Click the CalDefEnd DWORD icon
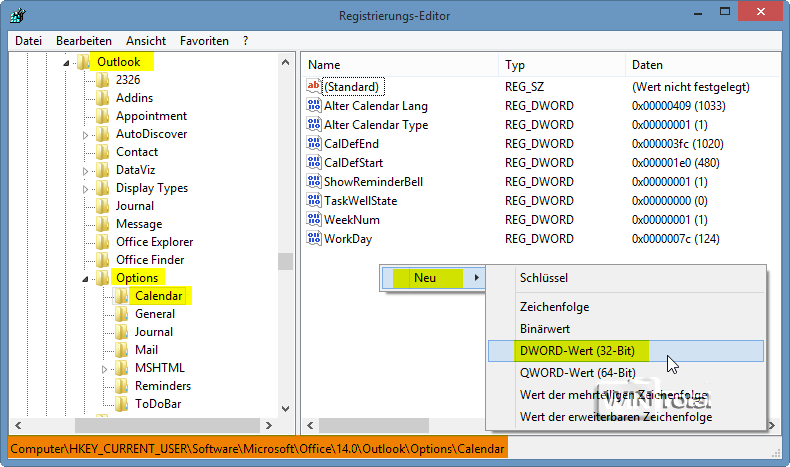 coord(313,144)
